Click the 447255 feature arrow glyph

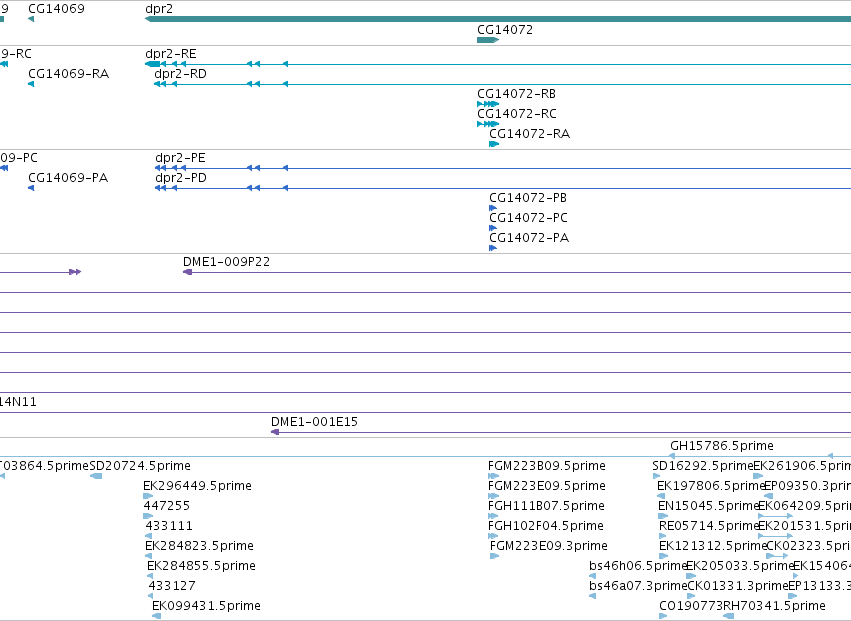[148, 517]
